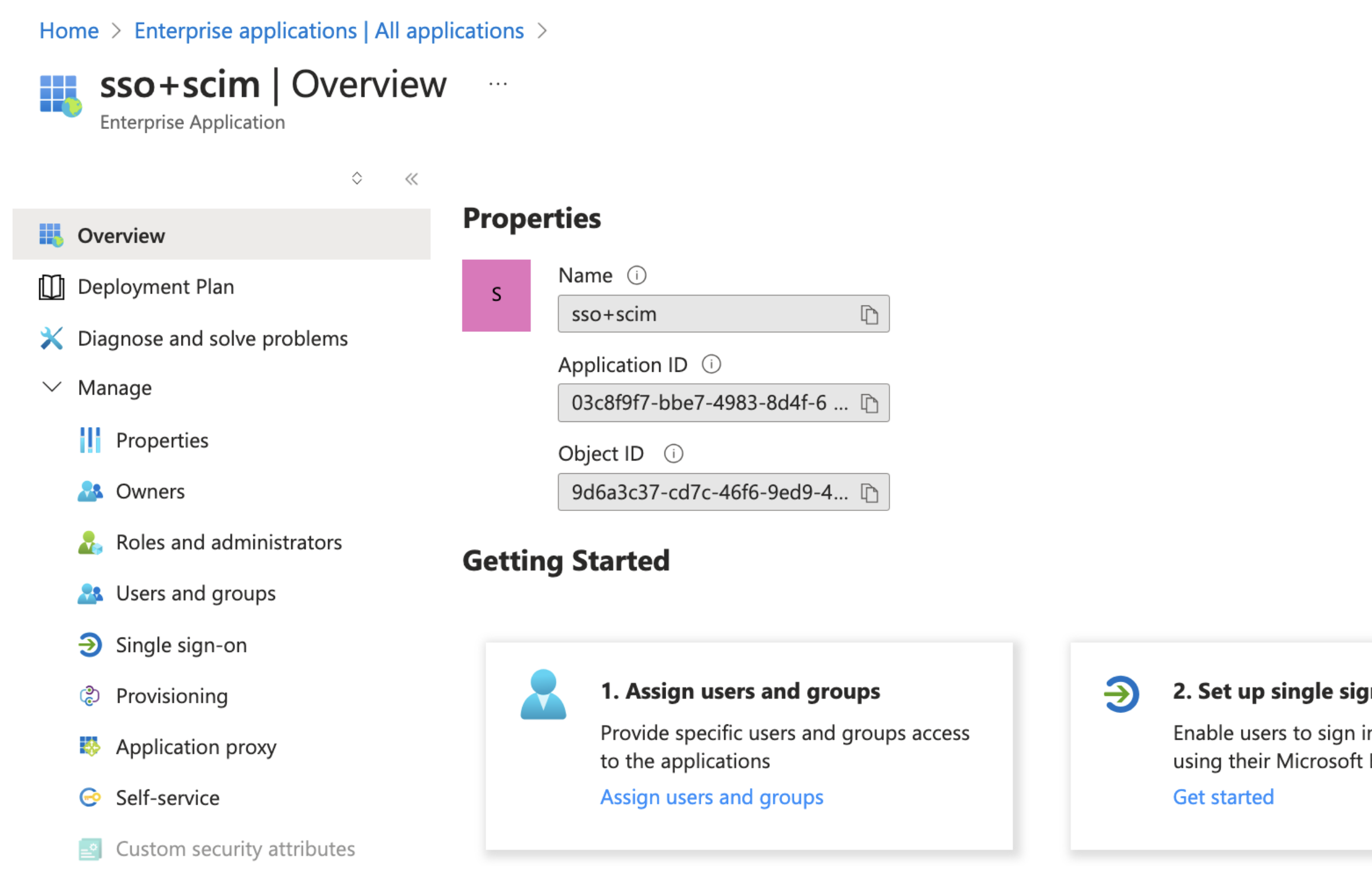Click the Custom security attributes icon
Viewport: 1372px width, 869px height.
coord(90,849)
